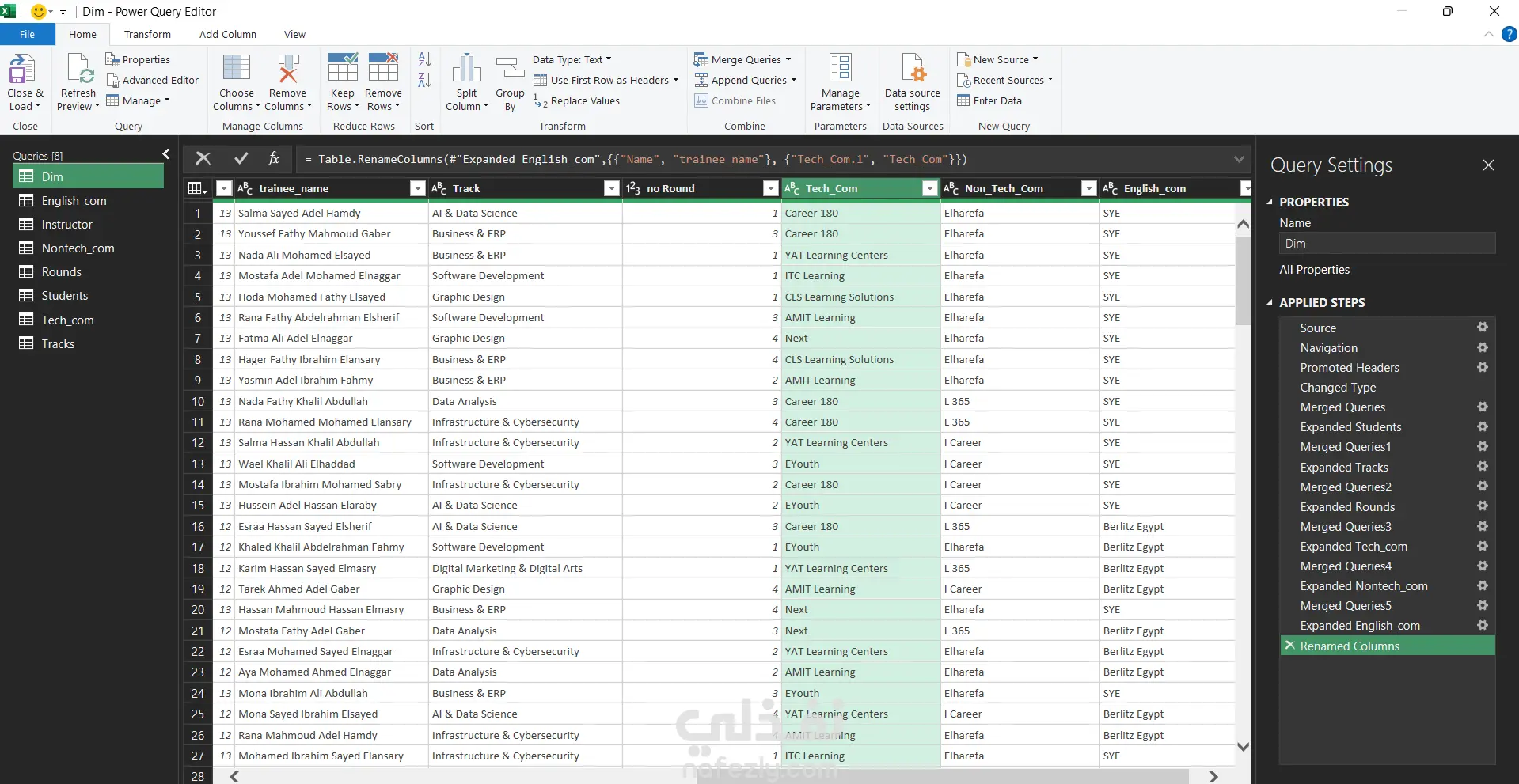The width and height of the screenshot is (1519, 784).
Task: Click the Split Column icon
Action: 467,68
